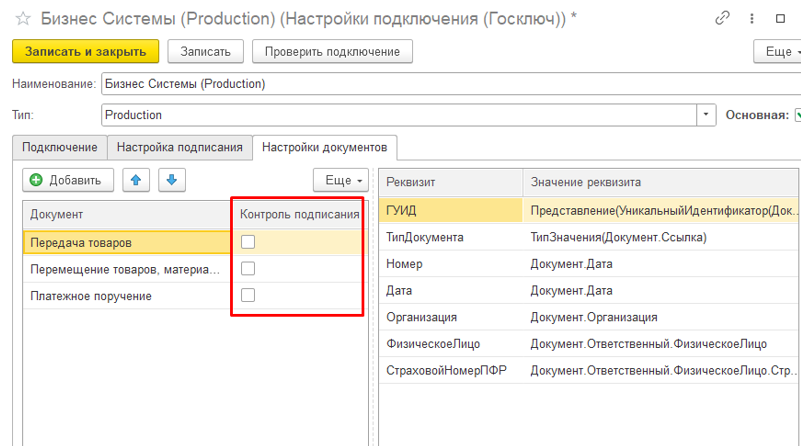This screenshot has width=801, height=446.
Task: Select the "ФизическоеЛицо" attribute cell
Action: [x=451, y=343]
